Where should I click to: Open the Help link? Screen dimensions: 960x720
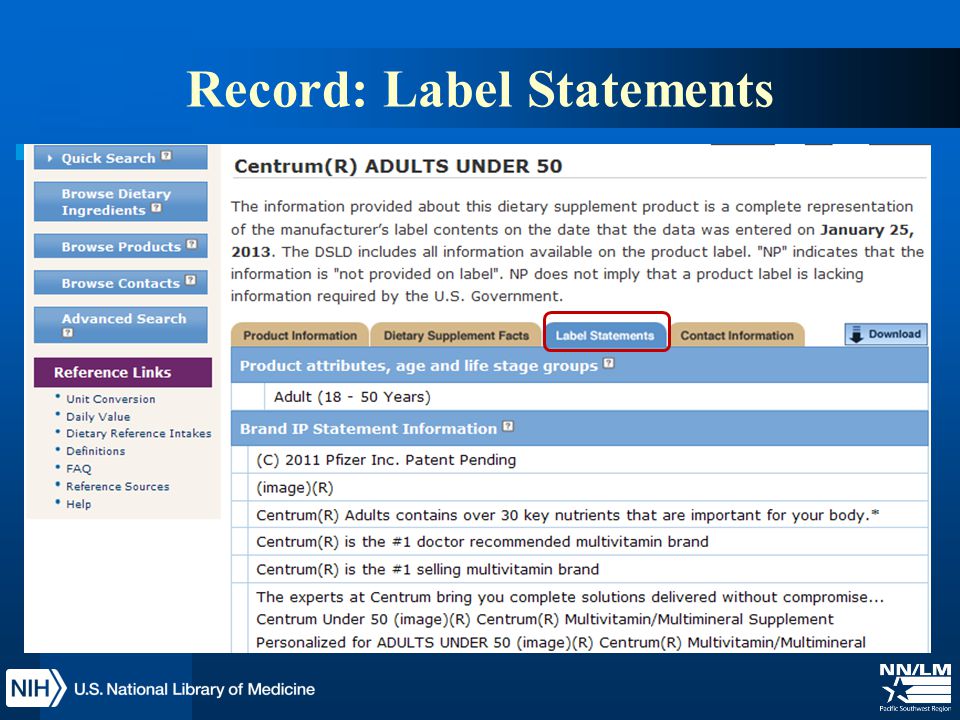[x=78, y=504]
